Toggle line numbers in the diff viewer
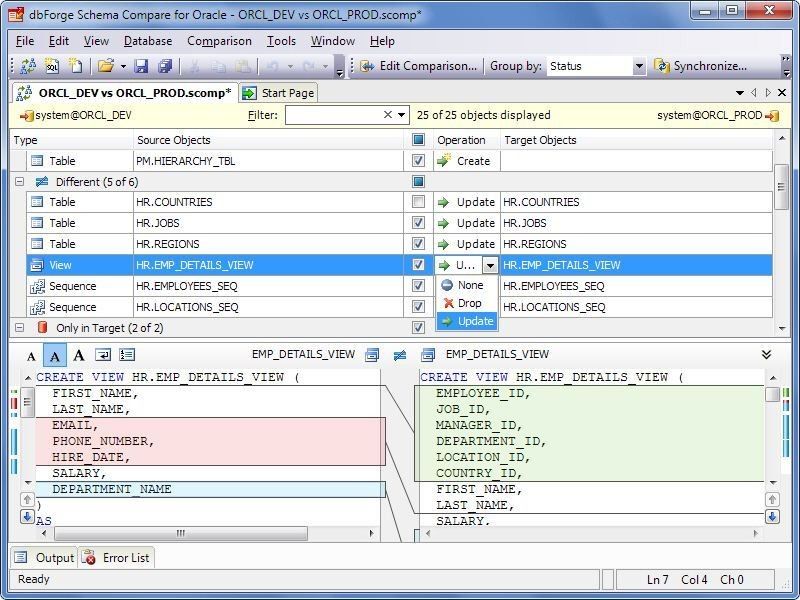The height and width of the screenshot is (600, 800). point(127,354)
